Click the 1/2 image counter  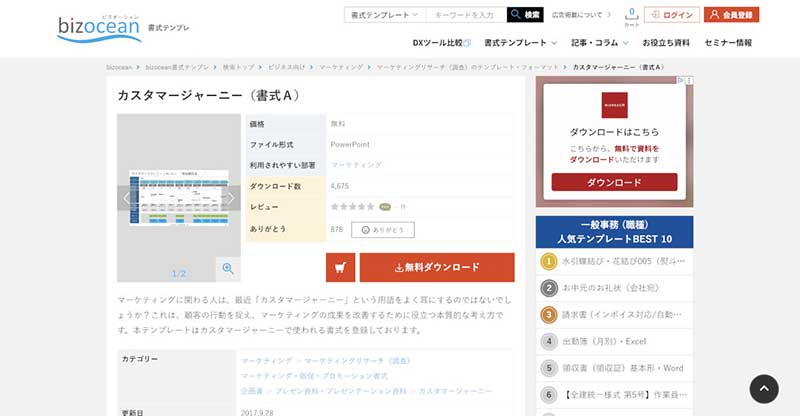[179, 274]
